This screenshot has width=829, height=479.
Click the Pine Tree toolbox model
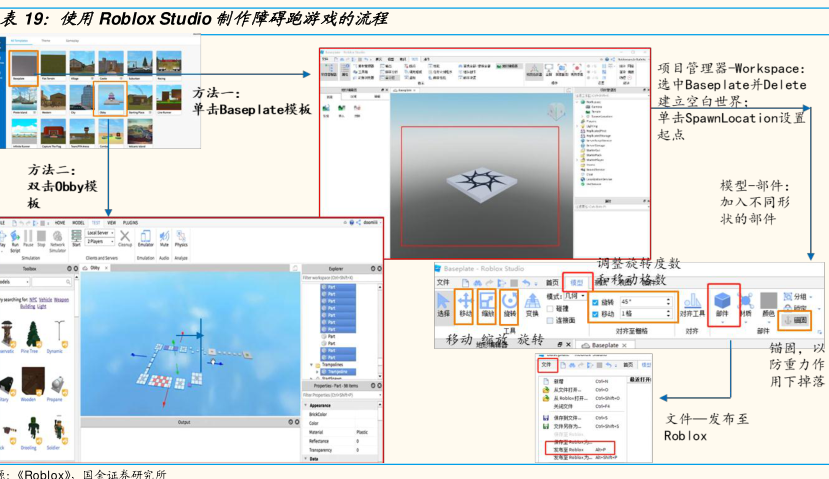coord(33,336)
